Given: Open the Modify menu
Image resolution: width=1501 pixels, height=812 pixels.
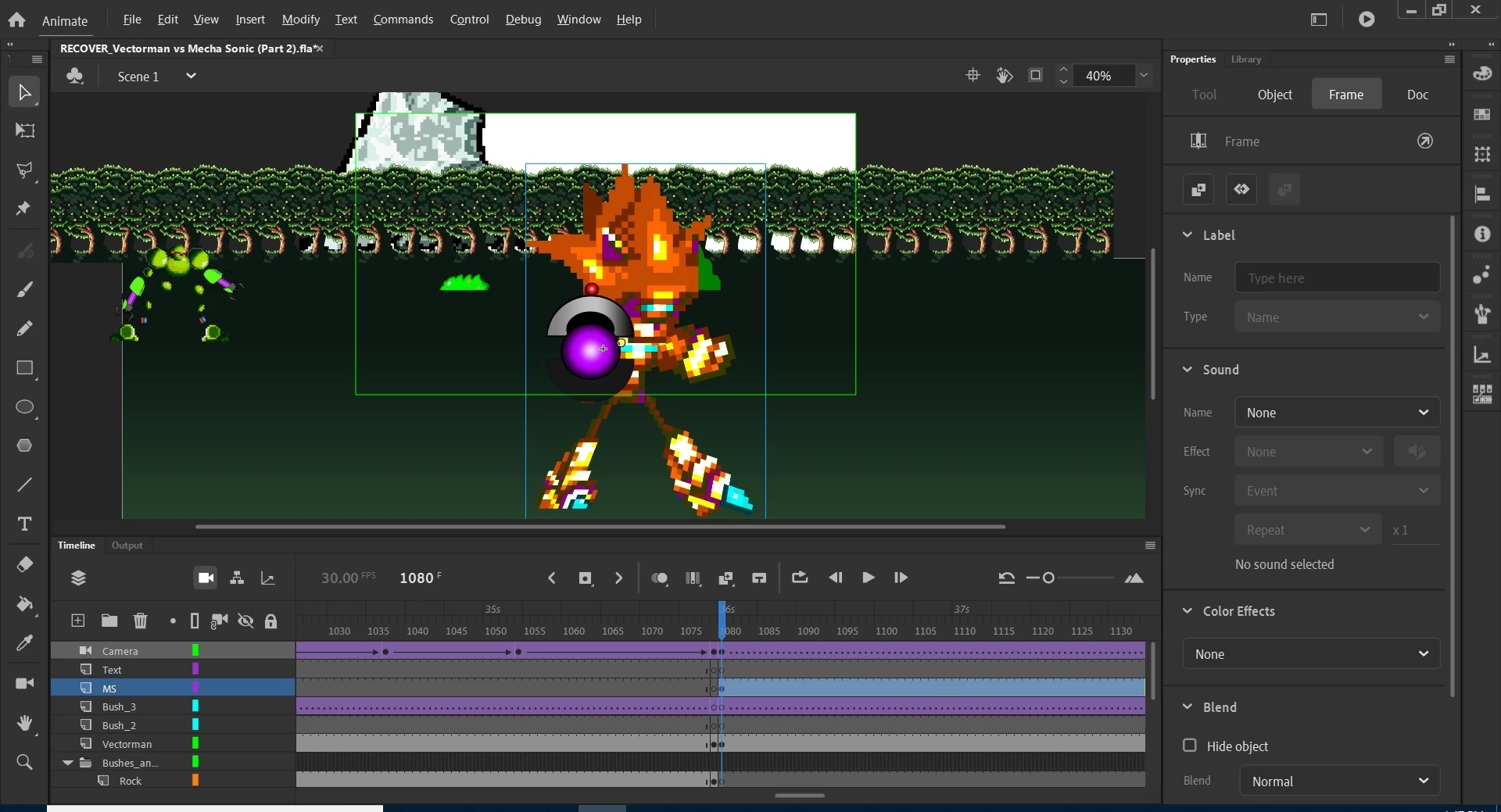Looking at the screenshot, I should coord(300,20).
